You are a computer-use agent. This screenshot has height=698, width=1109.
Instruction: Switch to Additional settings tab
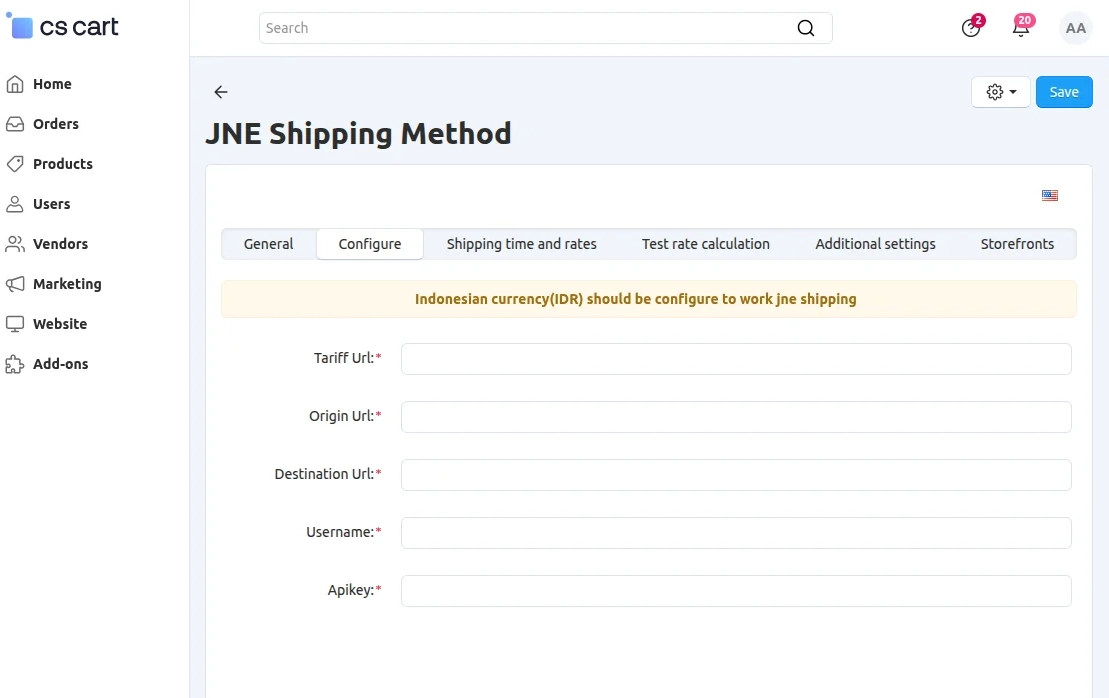pyautogui.click(x=875, y=244)
